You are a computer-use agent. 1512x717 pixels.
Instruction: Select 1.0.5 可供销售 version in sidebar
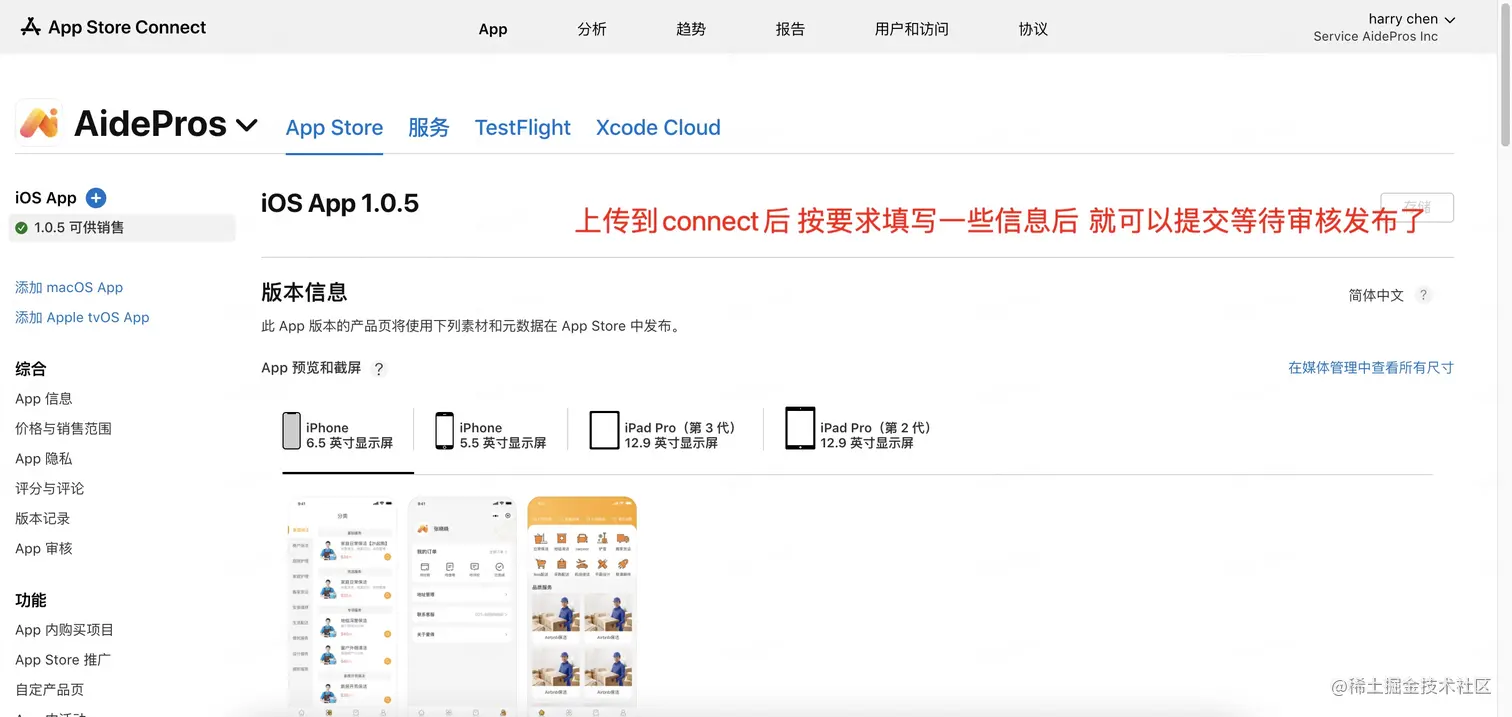122,228
